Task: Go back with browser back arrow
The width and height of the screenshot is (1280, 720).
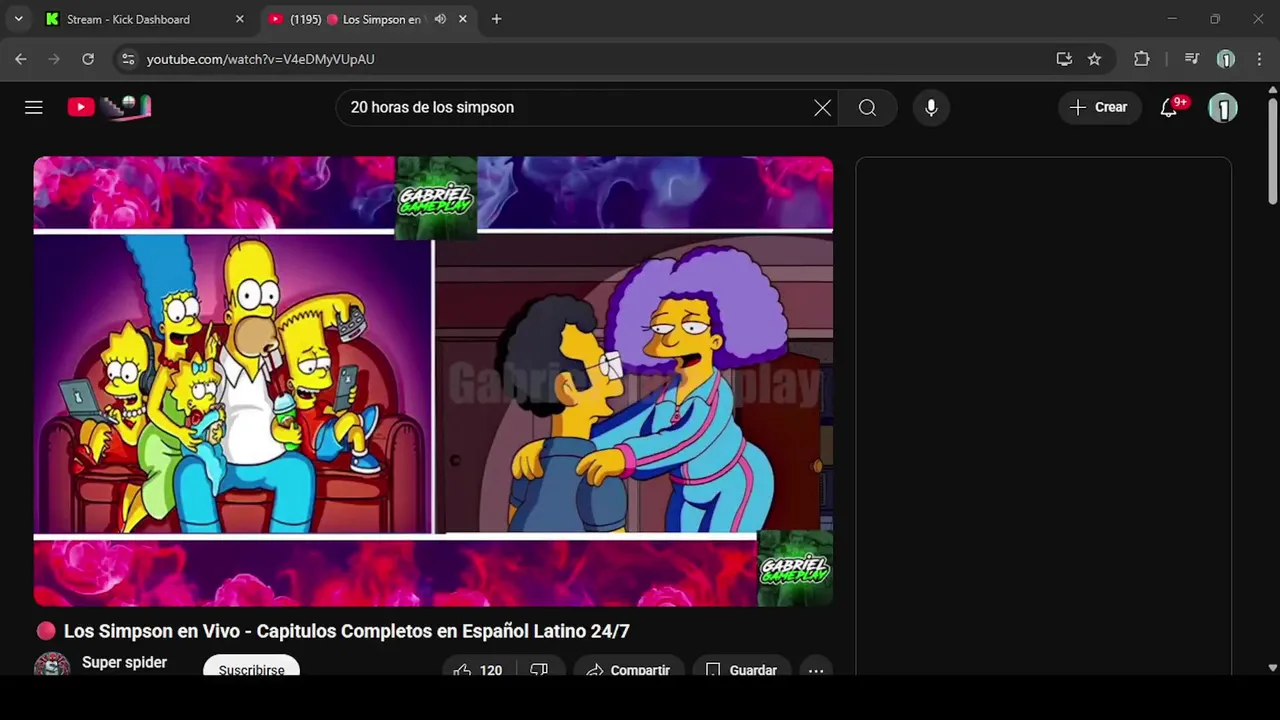Action: click(x=20, y=59)
